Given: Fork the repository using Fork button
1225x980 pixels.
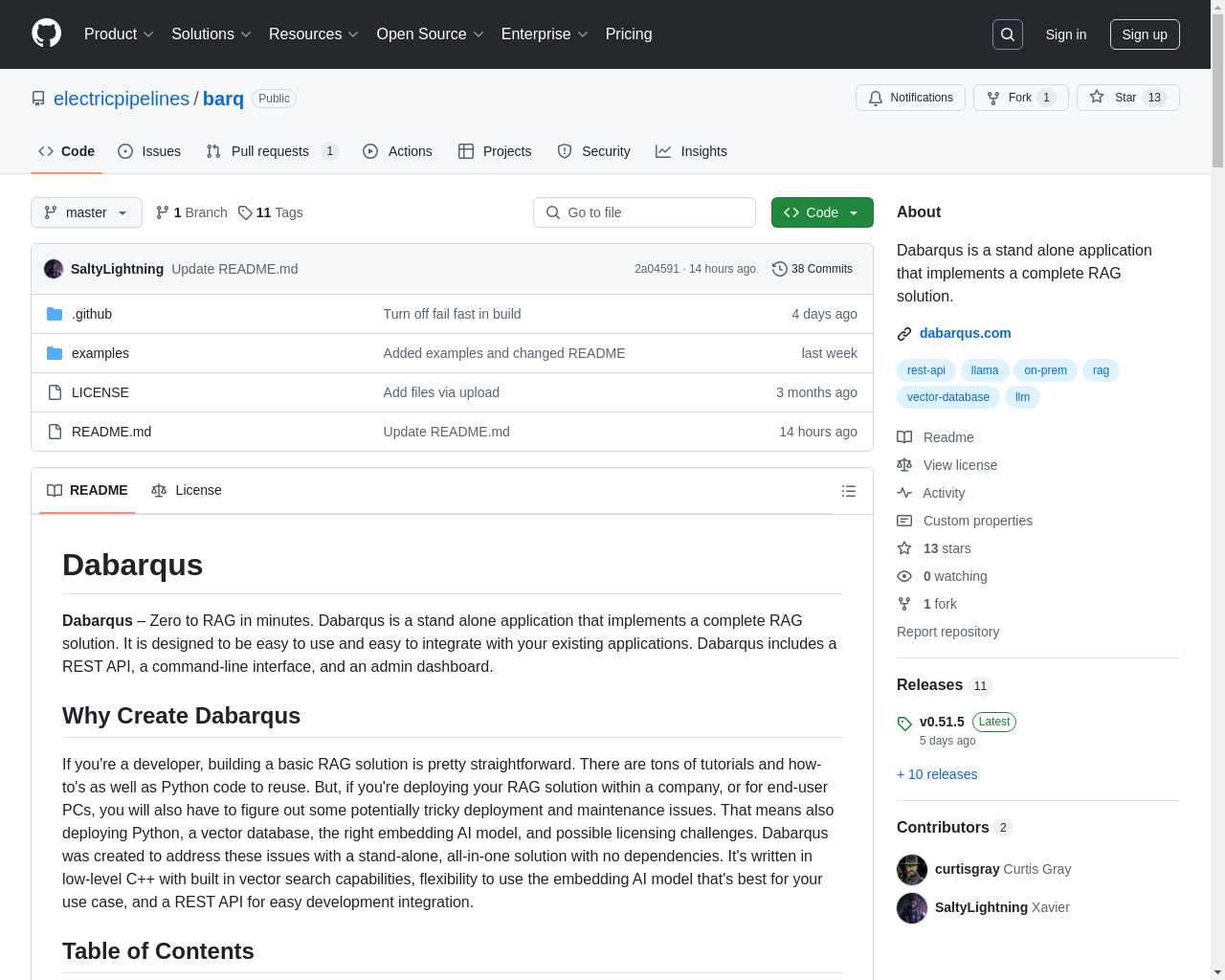Looking at the screenshot, I should pos(1021,98).
